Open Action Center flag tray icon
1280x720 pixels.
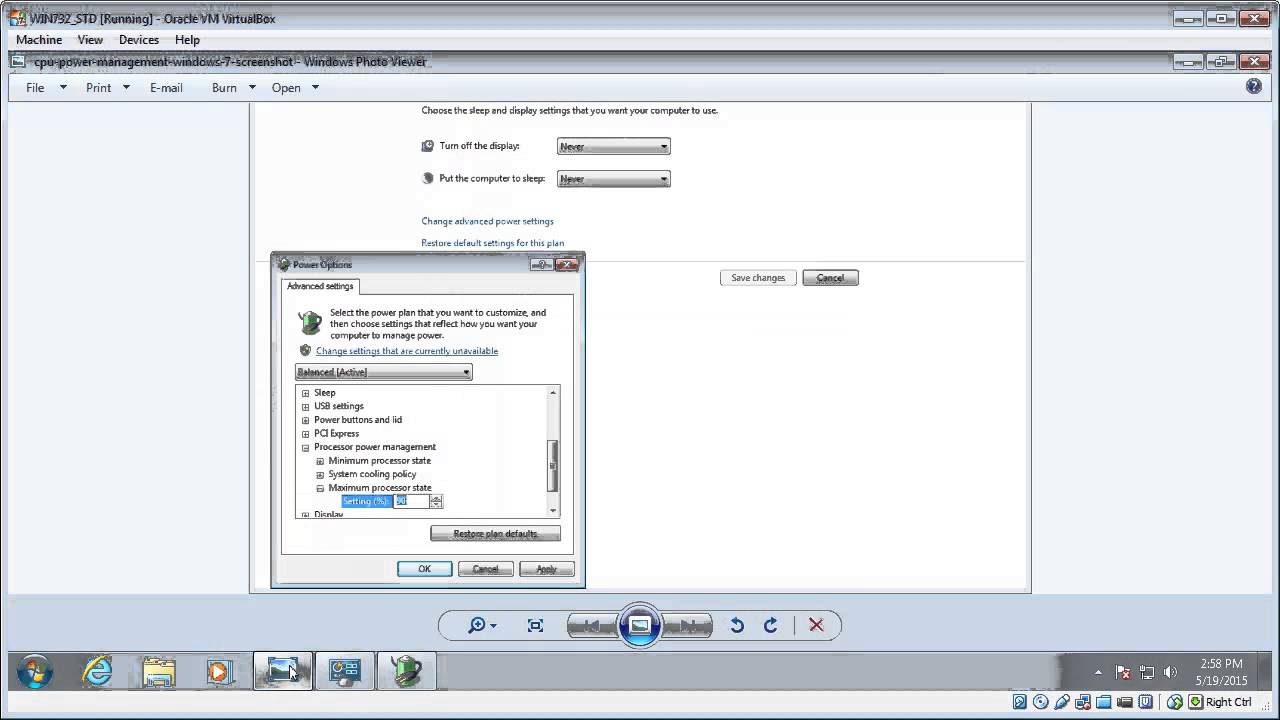(1123, 672)
